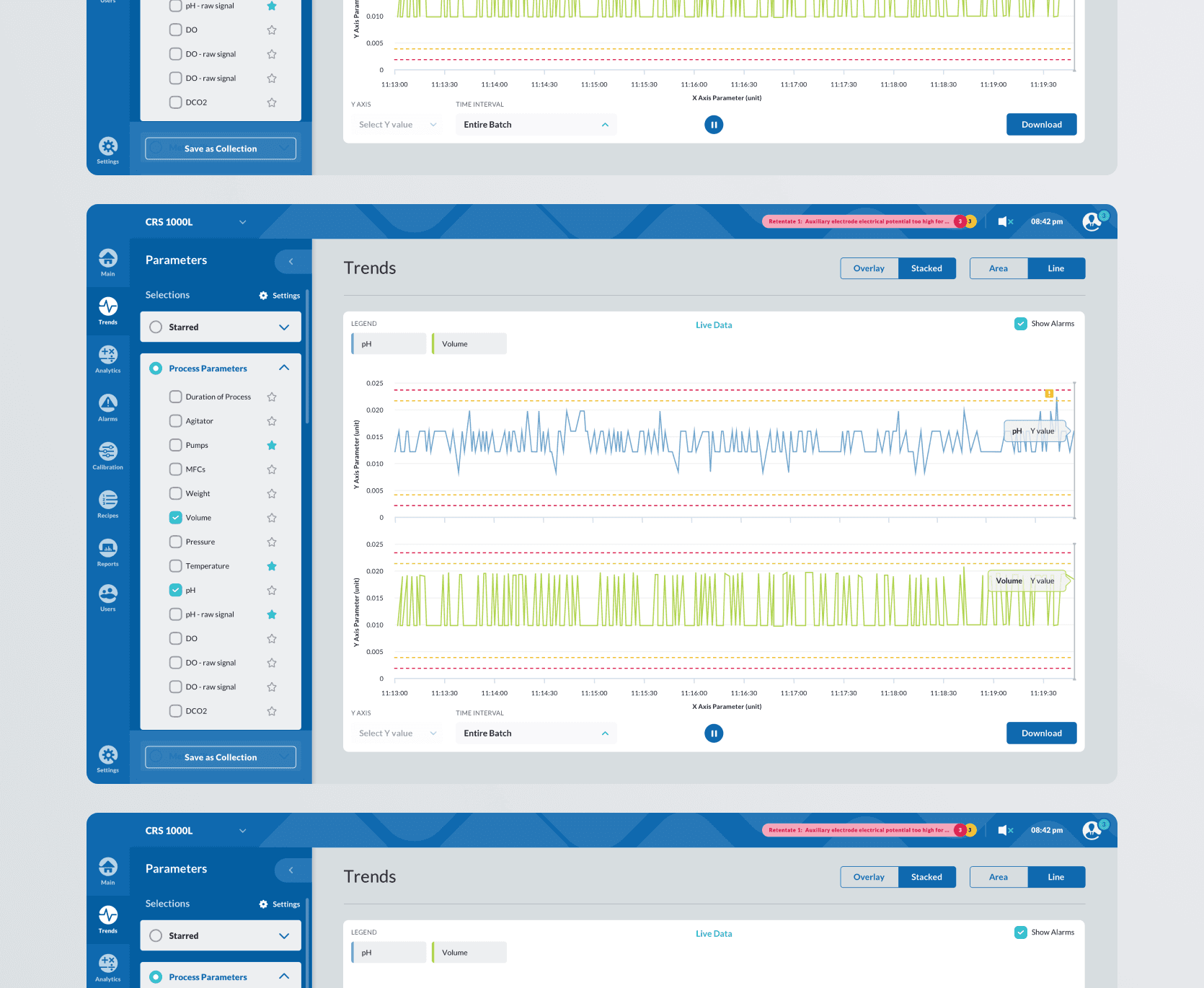Star the Volume parameter
Screen dimensions: 1204x988
pos(272,518)
